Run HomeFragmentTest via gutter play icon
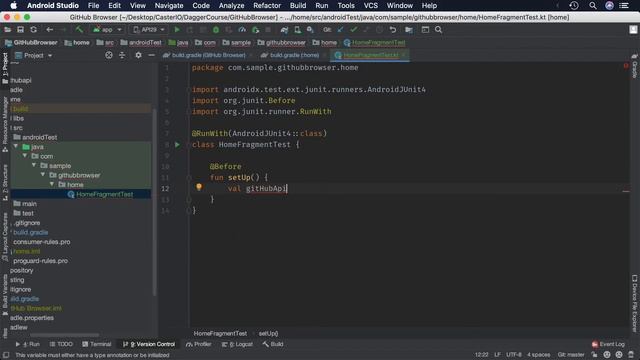Image resolution: width=640 pixels, height=360 pixels. [x=177, y=144]
